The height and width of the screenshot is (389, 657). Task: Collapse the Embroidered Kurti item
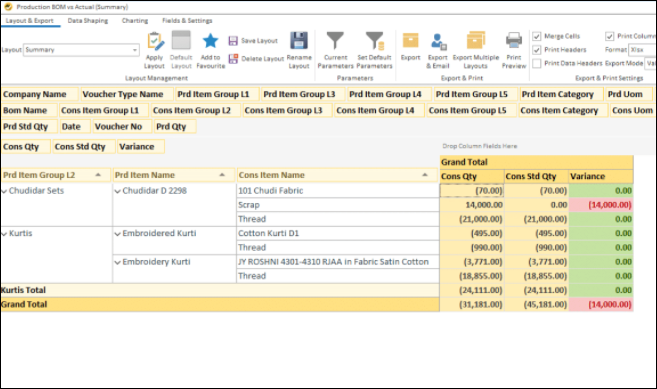click(x=118, y=234)
